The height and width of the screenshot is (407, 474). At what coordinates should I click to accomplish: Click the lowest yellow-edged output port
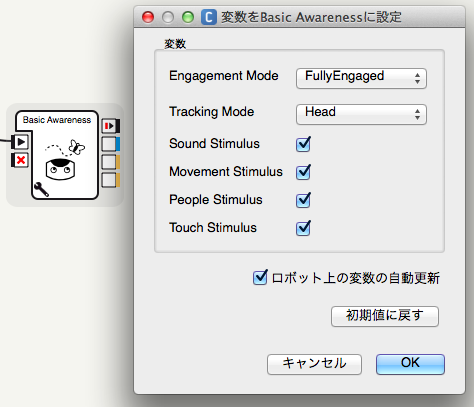tap(110, 180)
